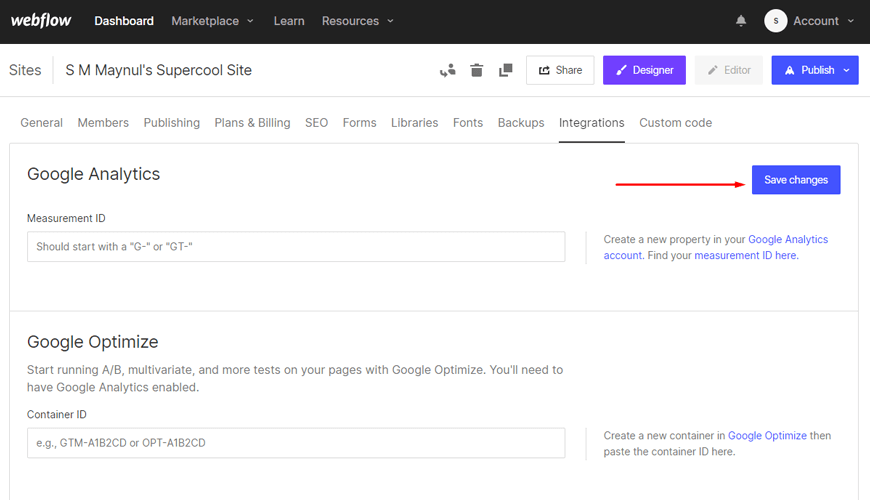Open the Learn nav item
870x500 pixels.
click(x=289, y=21)
